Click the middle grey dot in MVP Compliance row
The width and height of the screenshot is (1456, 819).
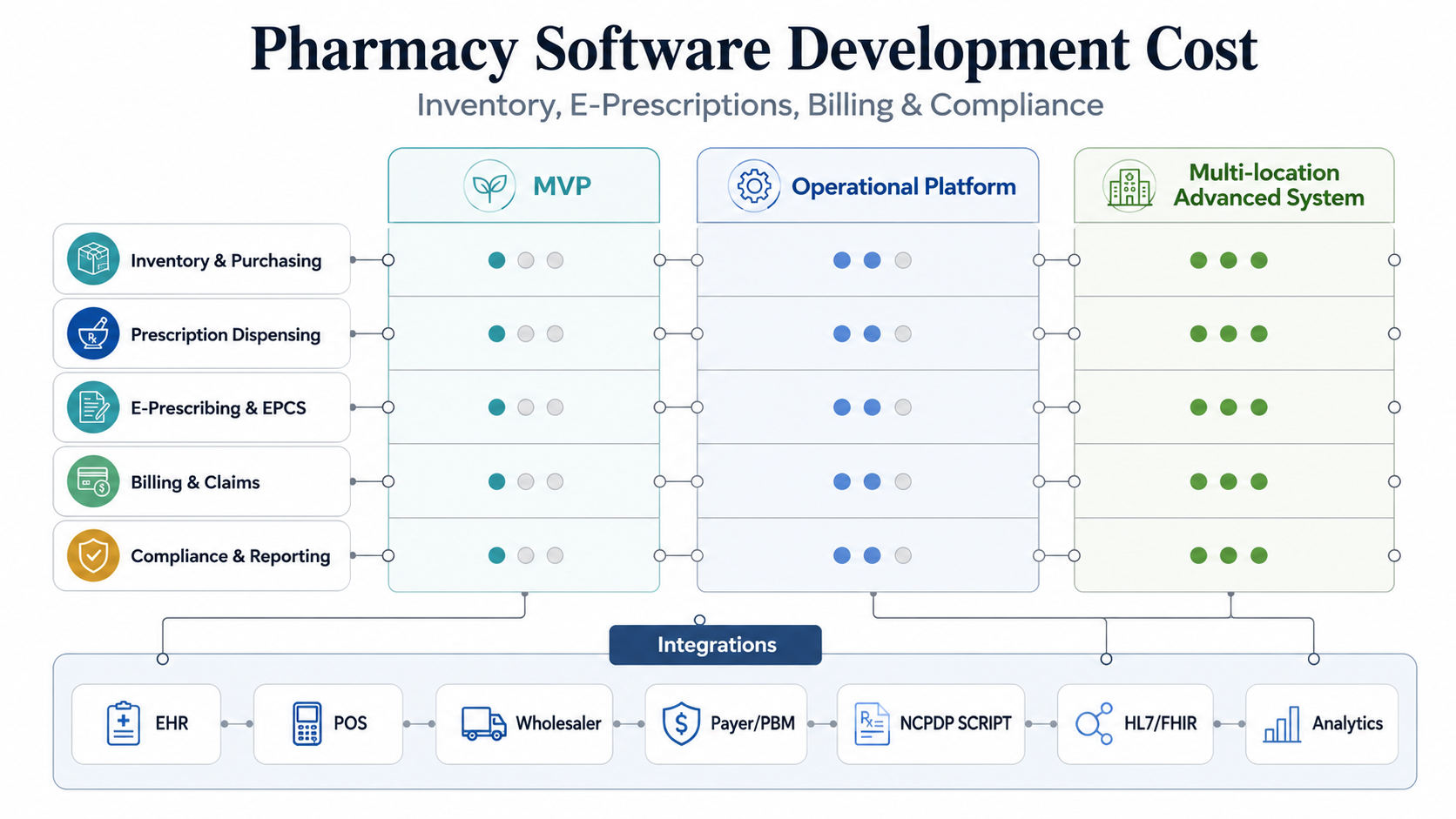(525, 555)
